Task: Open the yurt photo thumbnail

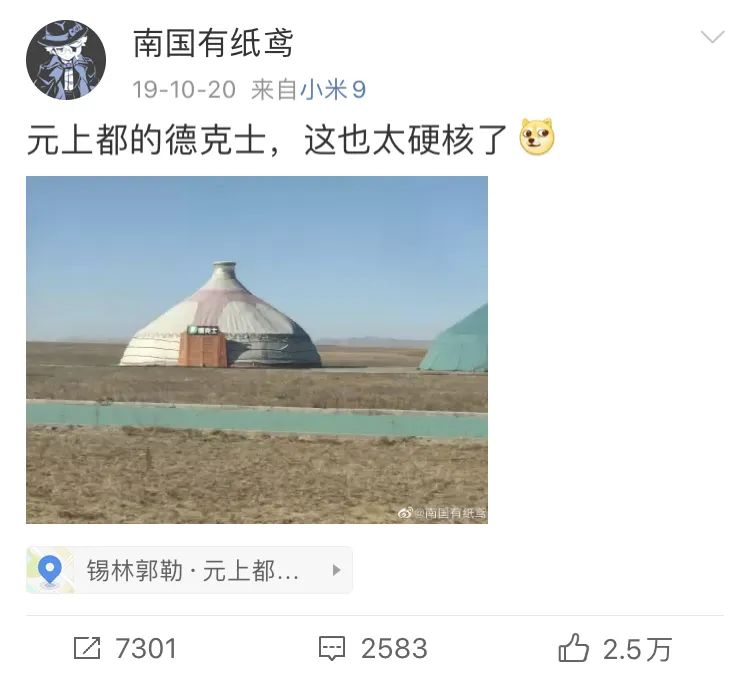Action: 257,350
